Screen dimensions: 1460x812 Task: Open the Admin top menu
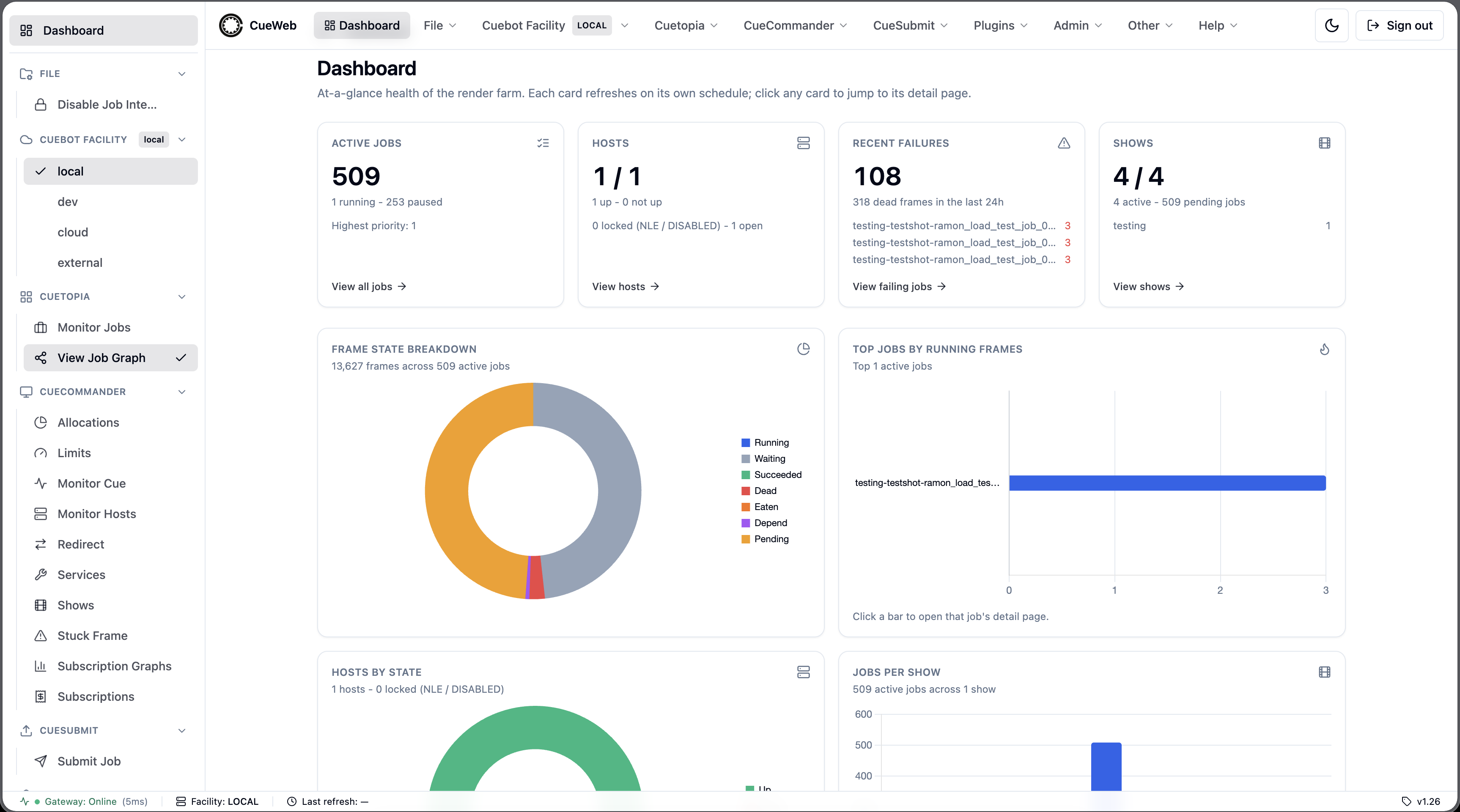1077,25
